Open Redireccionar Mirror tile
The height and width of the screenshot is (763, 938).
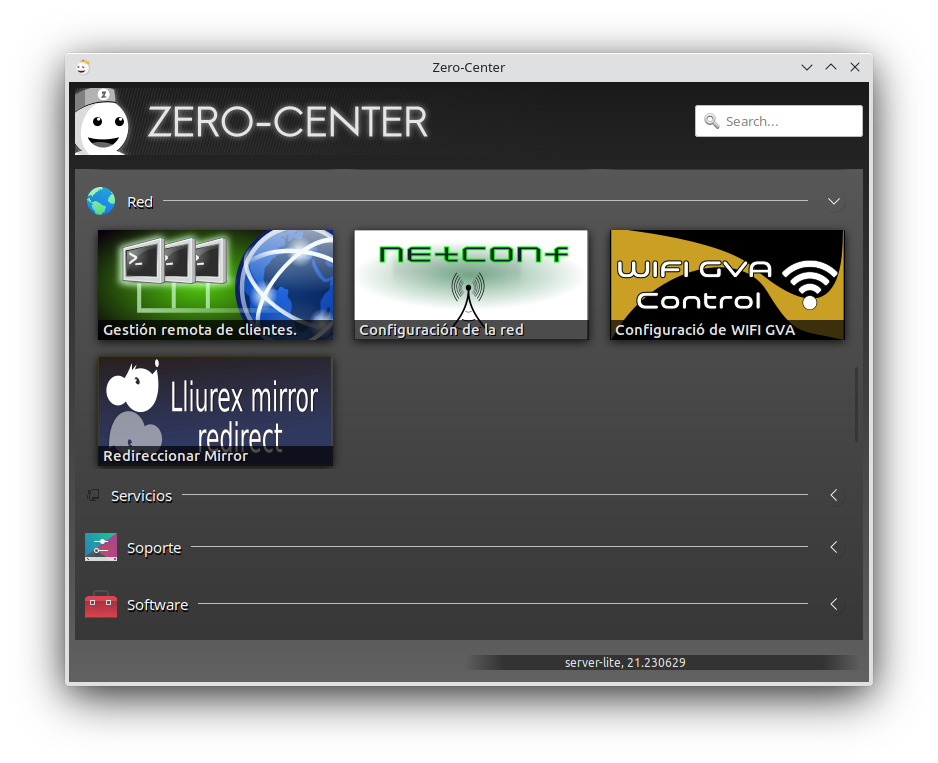215,411
